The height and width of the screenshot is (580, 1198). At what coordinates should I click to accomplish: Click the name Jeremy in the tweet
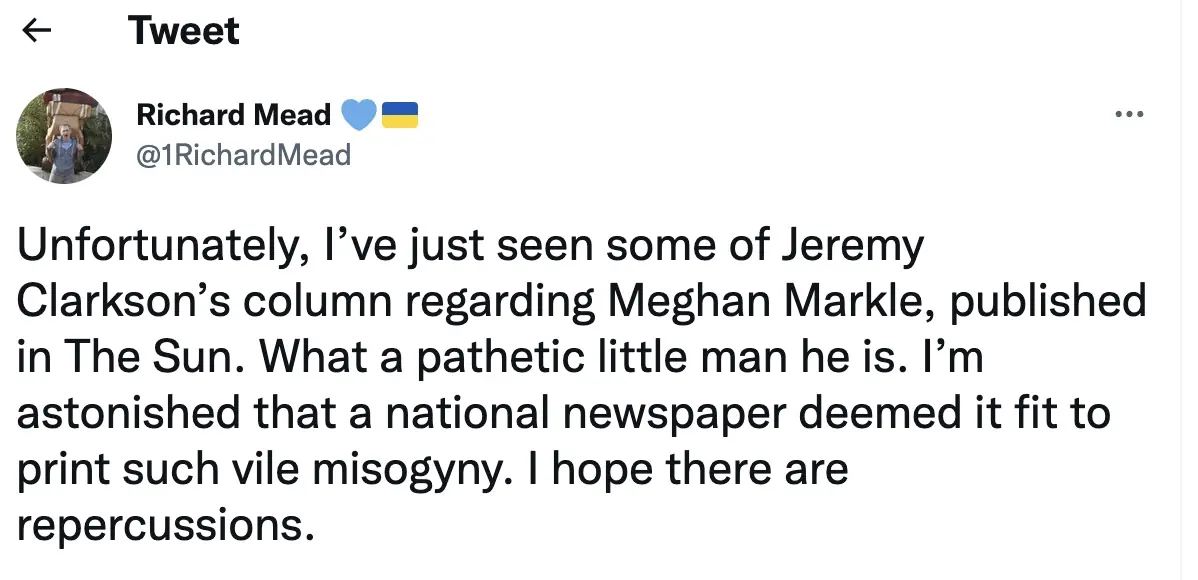[857, 247]
